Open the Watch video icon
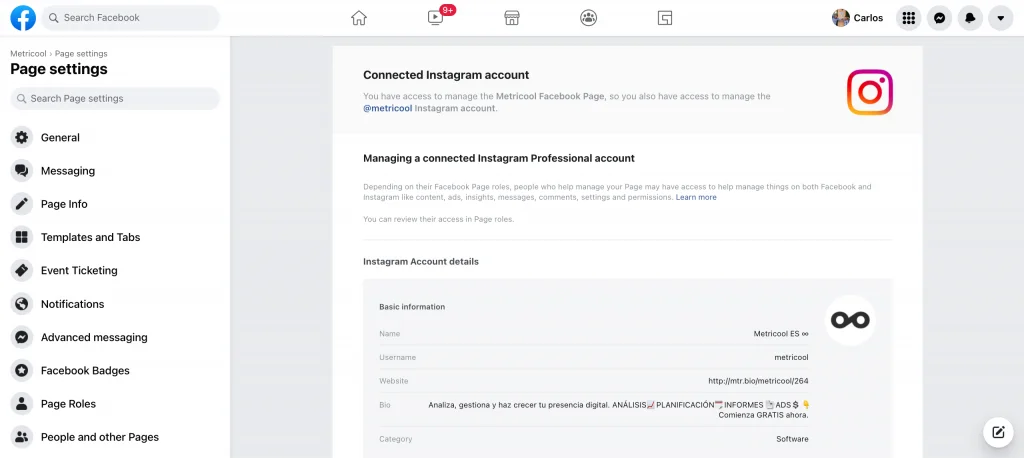Image resolution: width=1024 pixels, height=458 pixels. pos(436,18)
